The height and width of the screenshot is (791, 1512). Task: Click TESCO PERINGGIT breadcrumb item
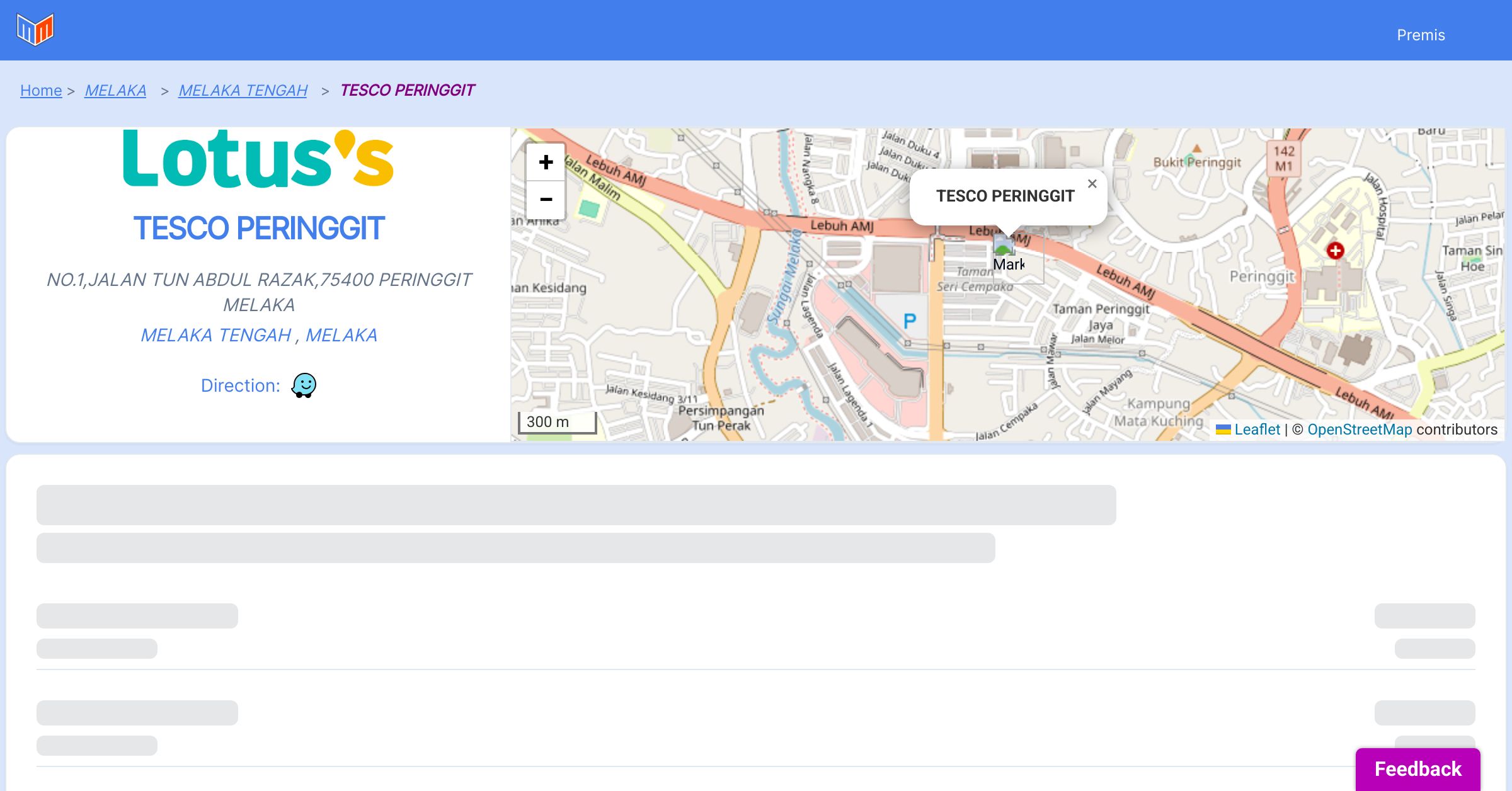[x=407, y=91]
